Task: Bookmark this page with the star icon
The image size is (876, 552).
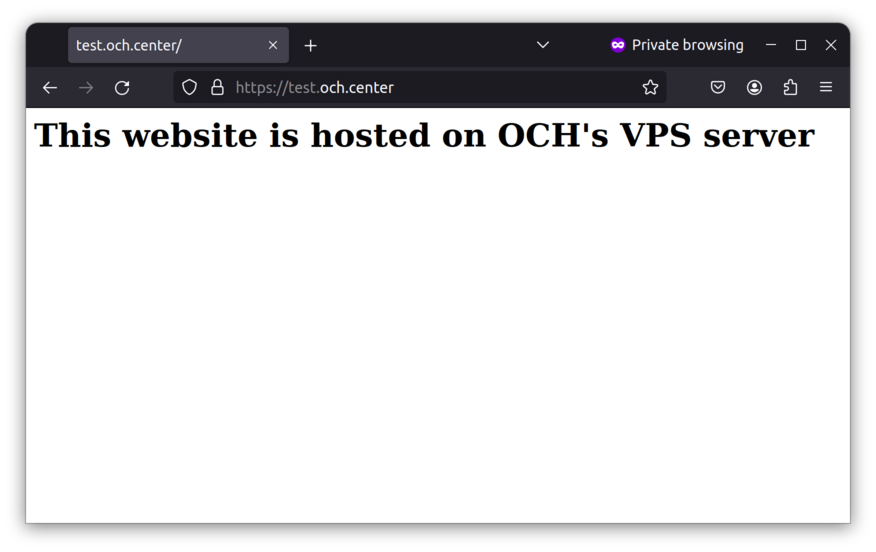Action: point(650,87)
